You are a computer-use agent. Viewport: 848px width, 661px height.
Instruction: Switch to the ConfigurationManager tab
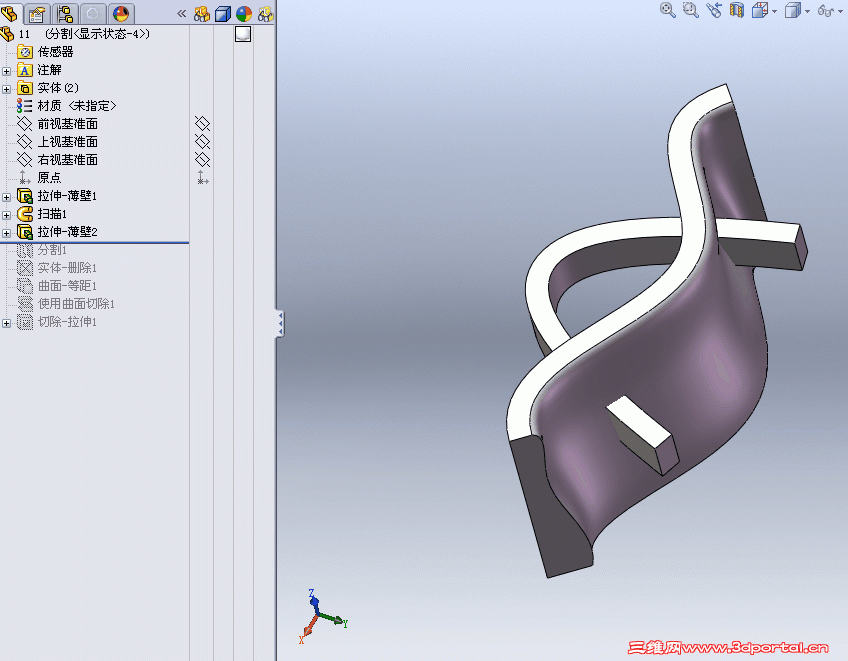click(x=65, y=14)
